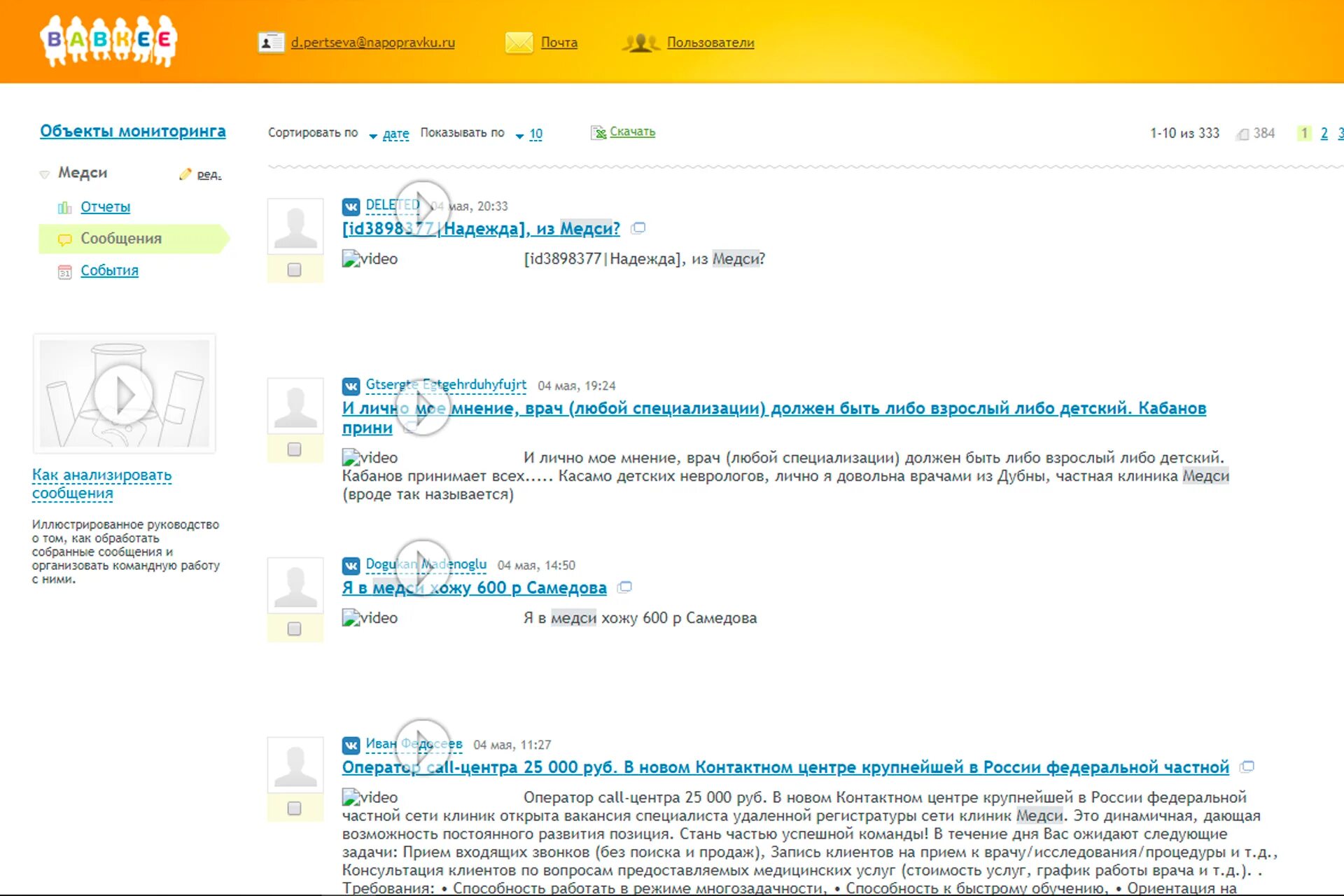Screen dimensions: 1344x896
Task: Open the Пользователи link
Action: tap(710, 43)
